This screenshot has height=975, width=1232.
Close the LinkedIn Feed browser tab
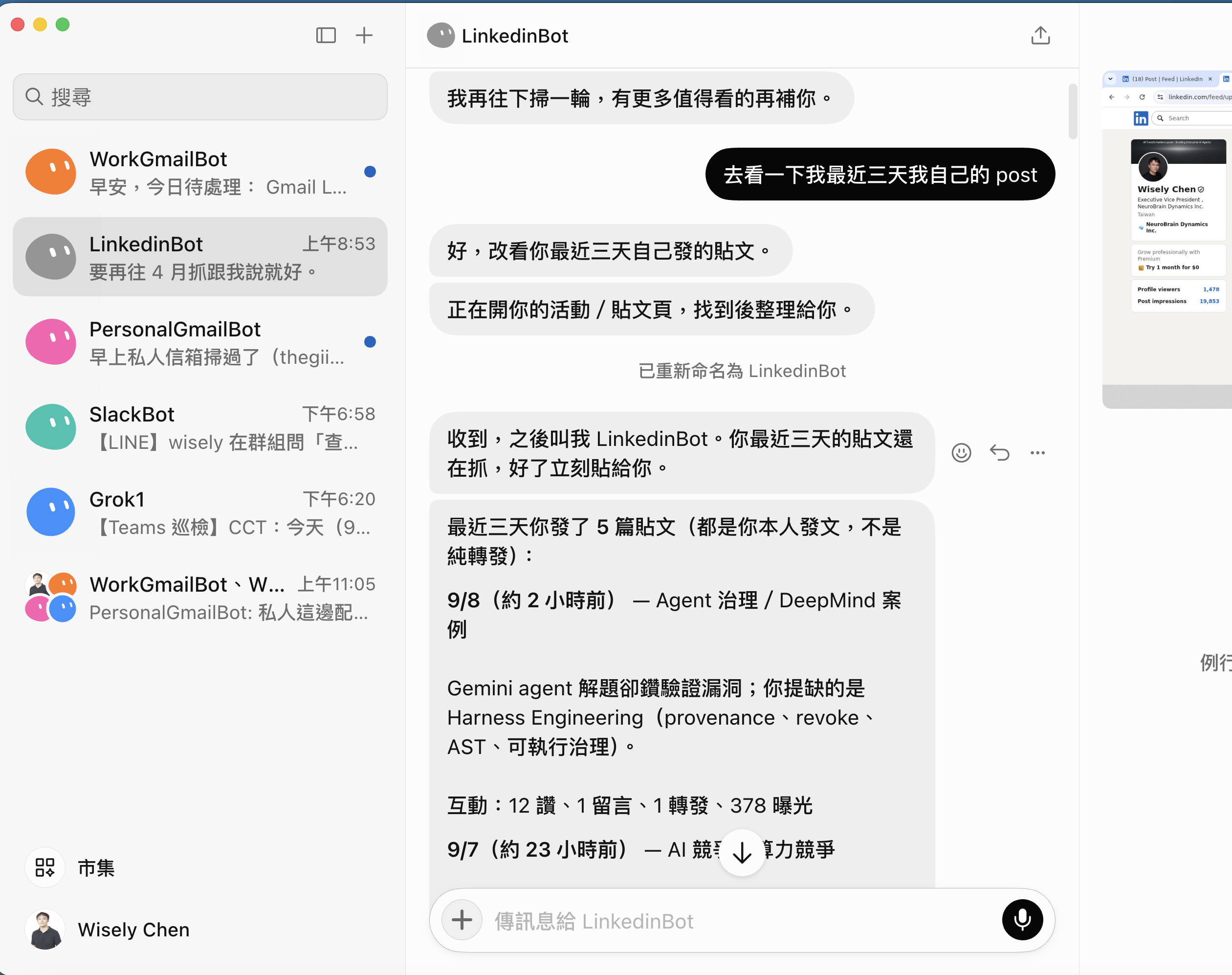coord(1210,79)
